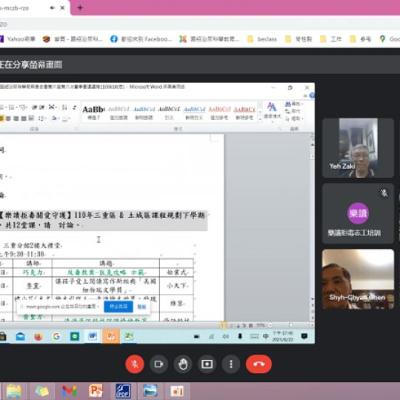The height and width of the screenshot is (400, 400).
Task: Click the volume icon in shared tray
Action: (226, 336)
